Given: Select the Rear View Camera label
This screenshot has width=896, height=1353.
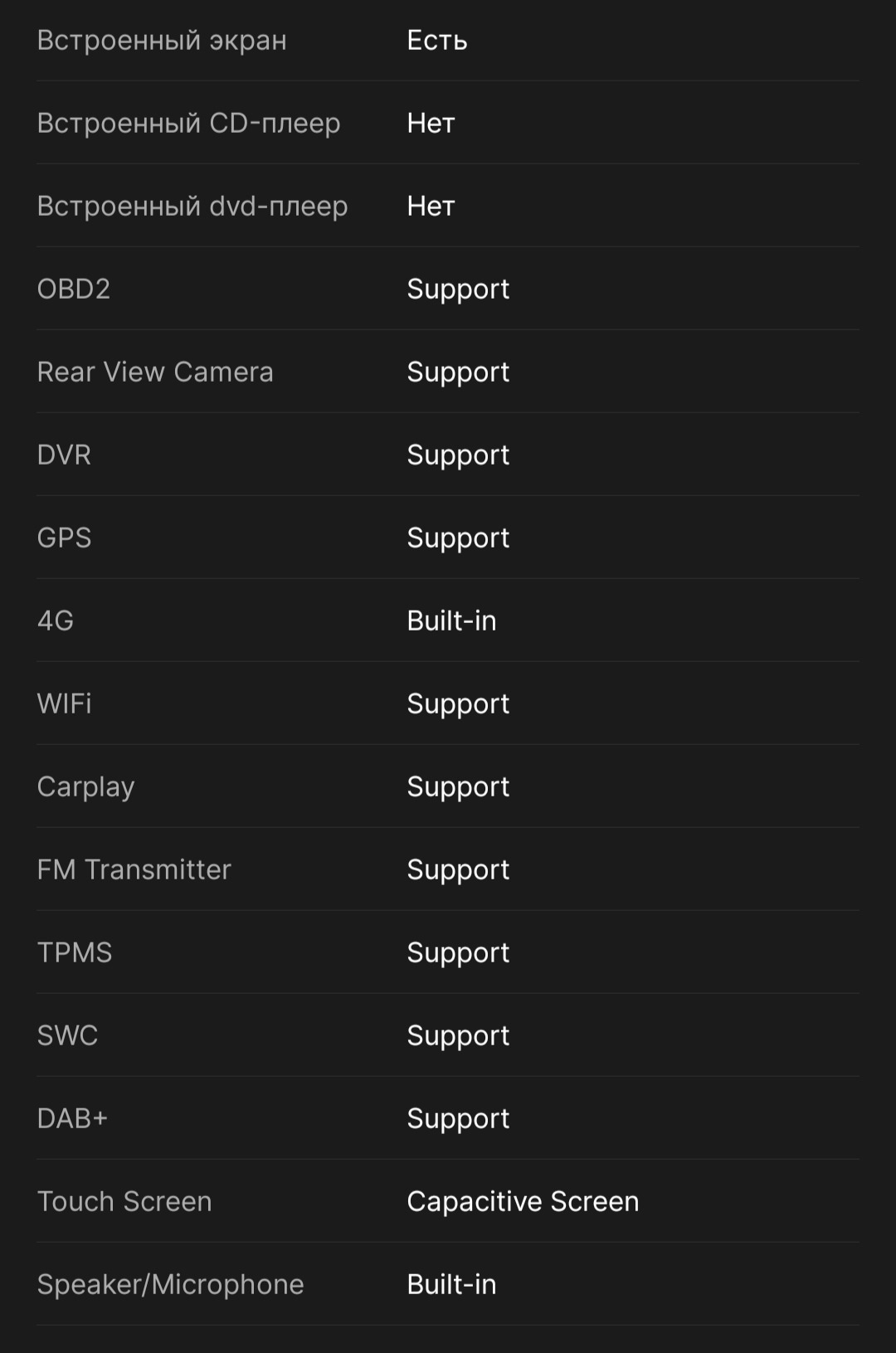Looking at the screenshot, I should 155,372.
